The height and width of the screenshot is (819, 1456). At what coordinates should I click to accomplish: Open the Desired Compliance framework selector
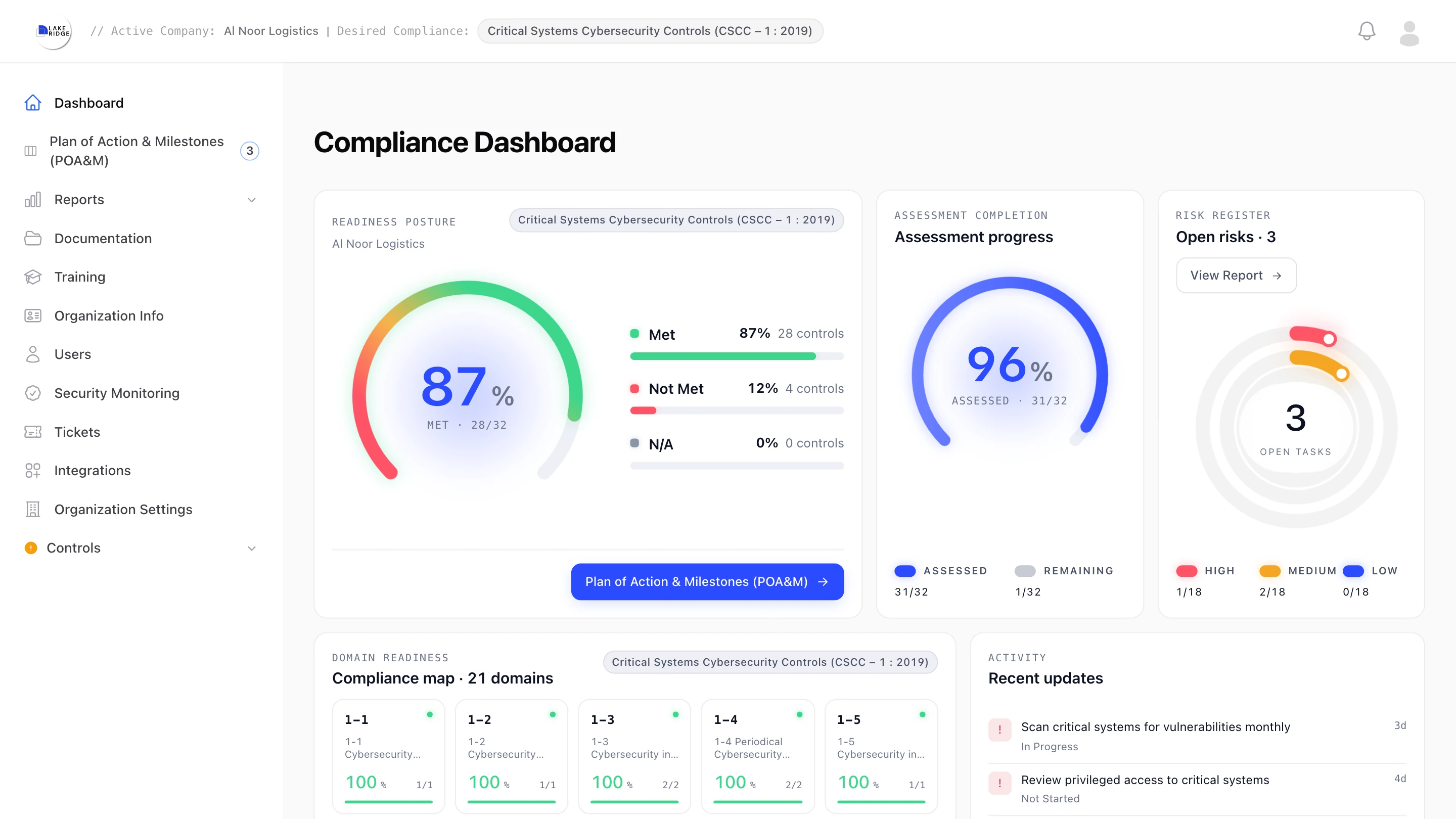650,31
